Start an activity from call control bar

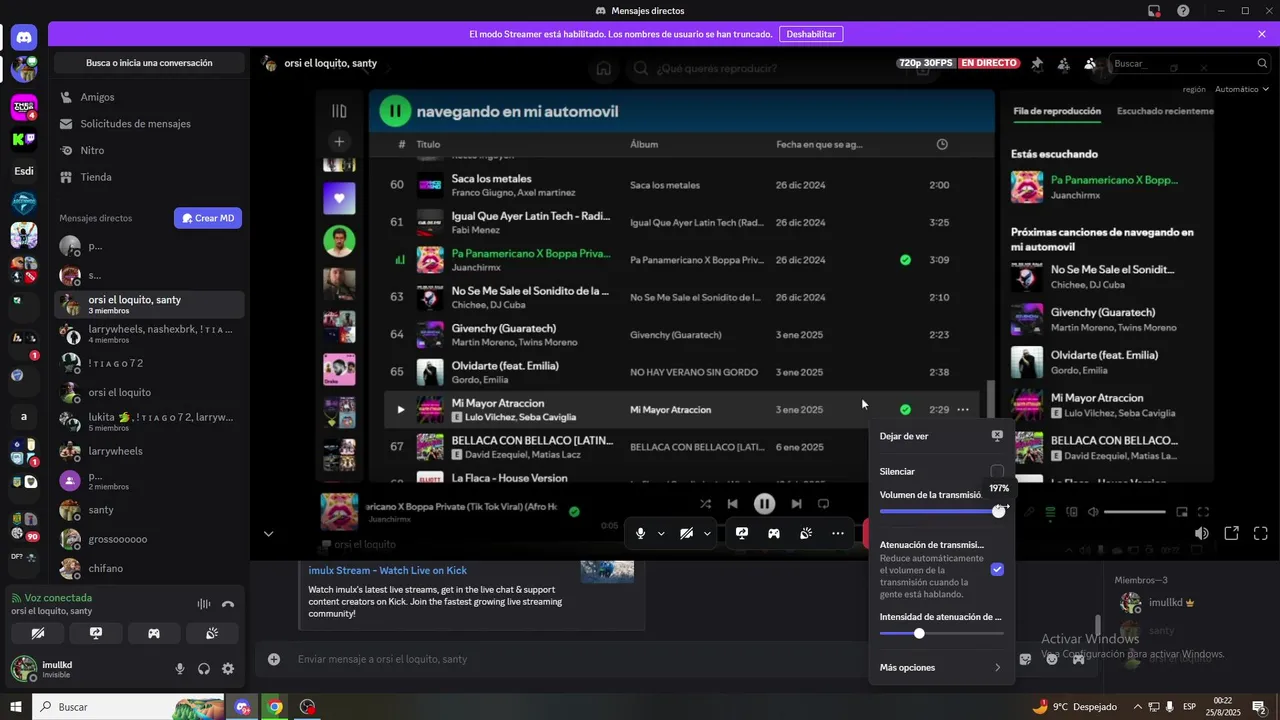click(774, 533)
